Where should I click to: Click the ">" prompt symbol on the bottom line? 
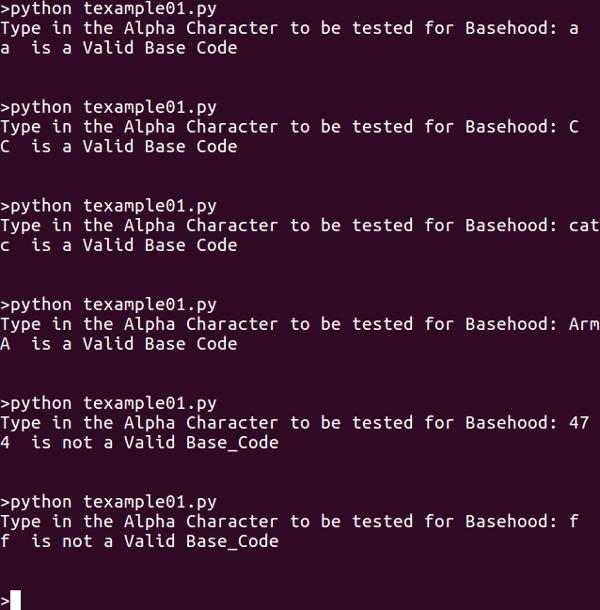click(5, 601)
